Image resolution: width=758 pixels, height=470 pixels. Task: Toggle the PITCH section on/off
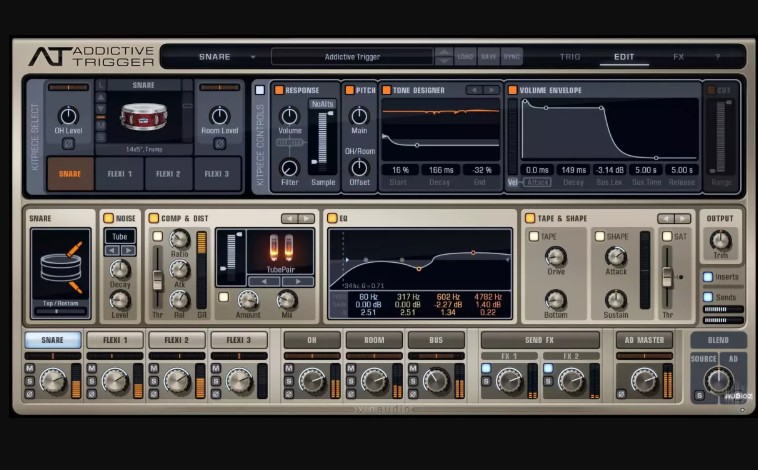(x=350, y=90)
